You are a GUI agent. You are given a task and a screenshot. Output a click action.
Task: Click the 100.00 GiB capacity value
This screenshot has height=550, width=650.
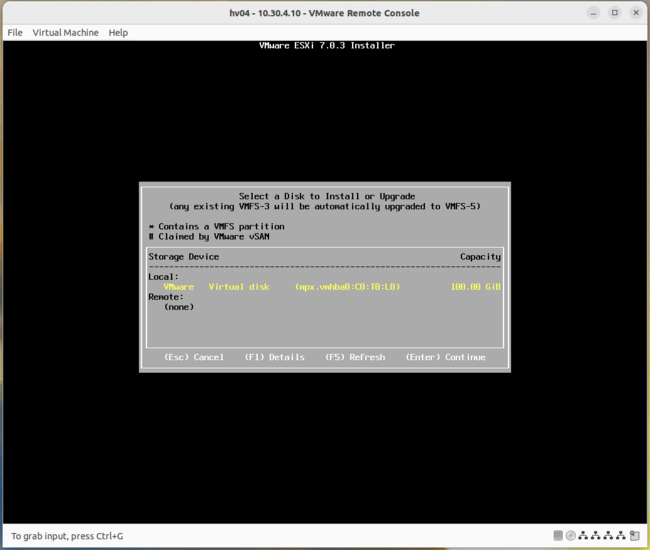pos(475,286)
